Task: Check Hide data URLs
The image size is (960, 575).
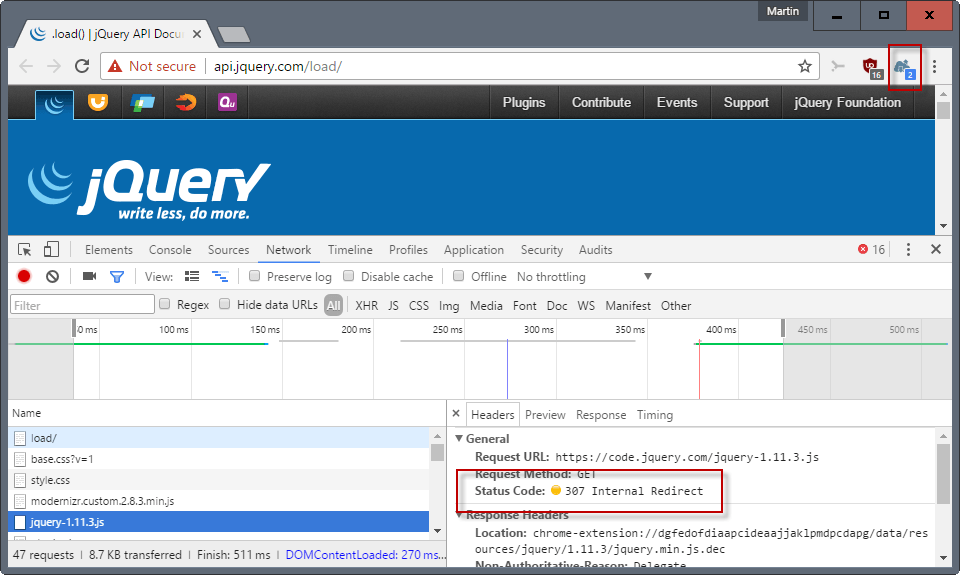Action: click(225, 304)
